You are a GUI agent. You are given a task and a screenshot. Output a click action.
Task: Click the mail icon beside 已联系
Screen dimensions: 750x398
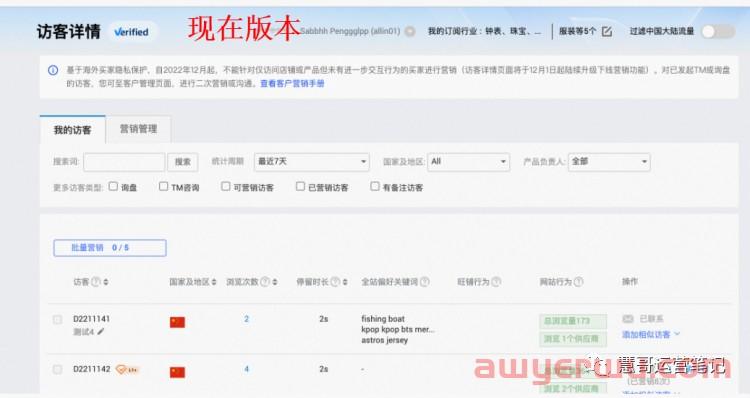(628, 319)
